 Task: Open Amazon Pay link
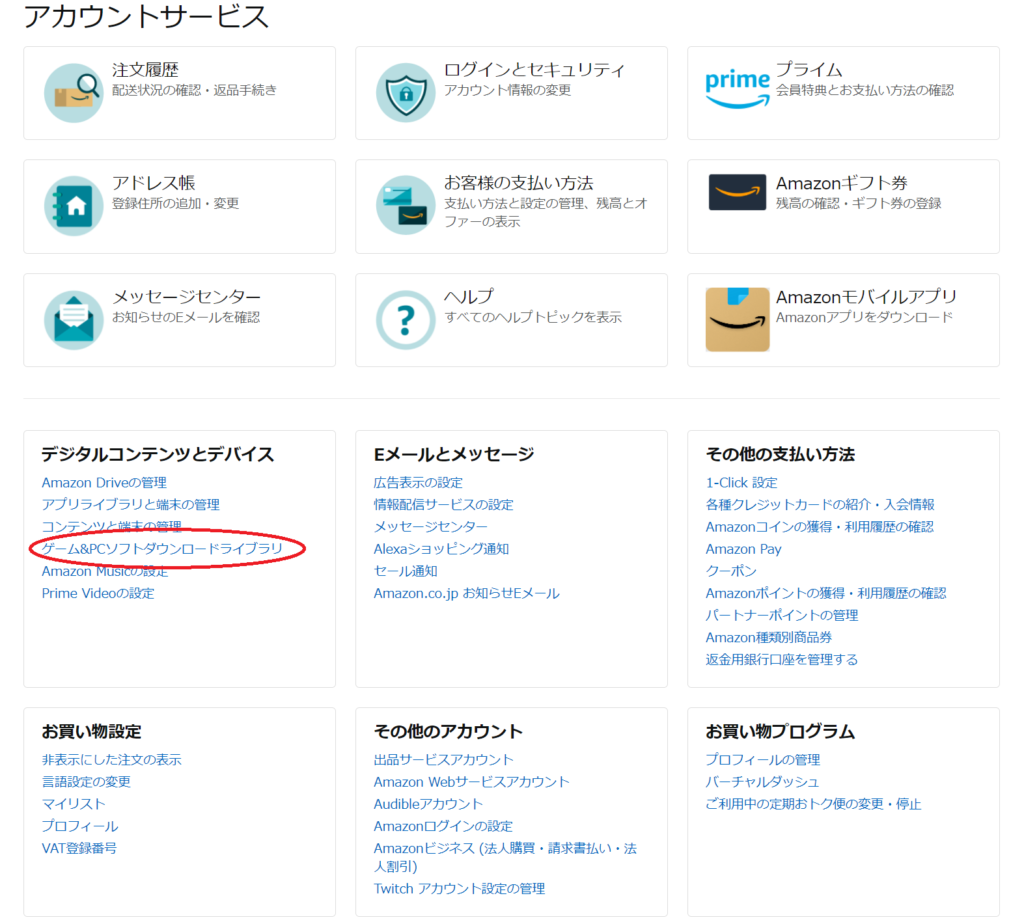tap(743, 549)
